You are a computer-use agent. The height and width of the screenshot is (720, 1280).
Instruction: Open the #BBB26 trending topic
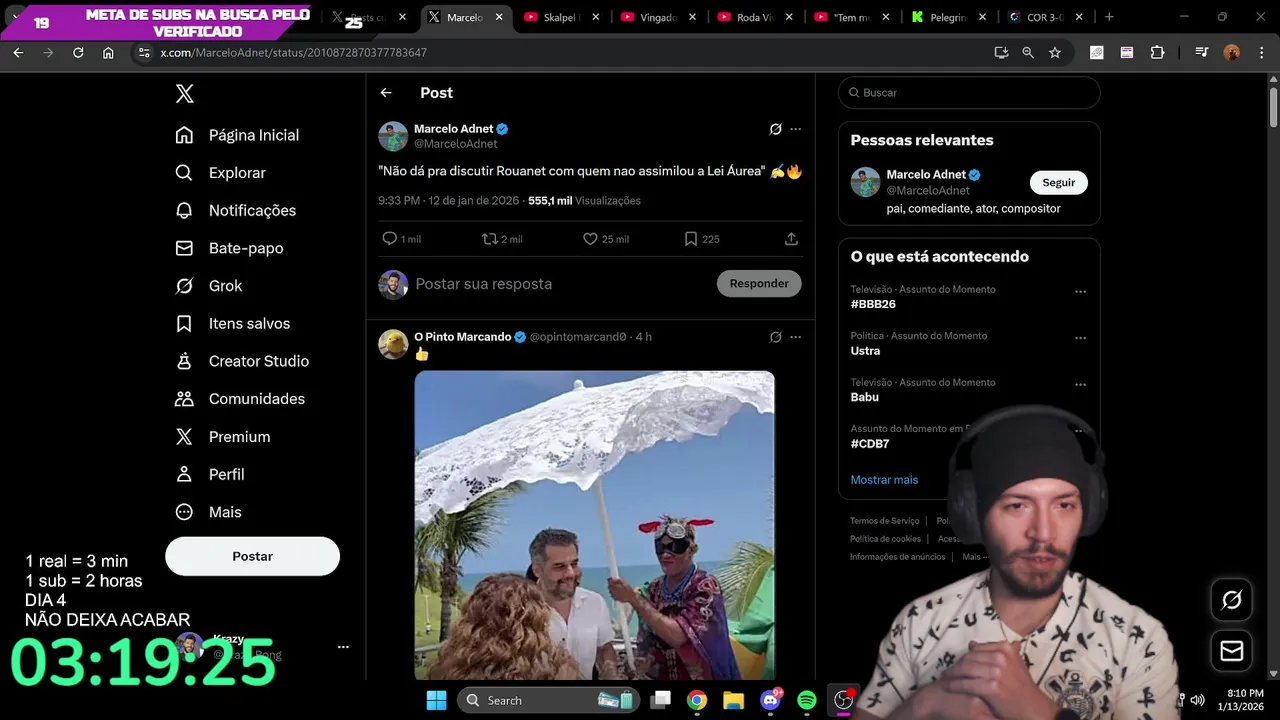[x=873, y=304]
